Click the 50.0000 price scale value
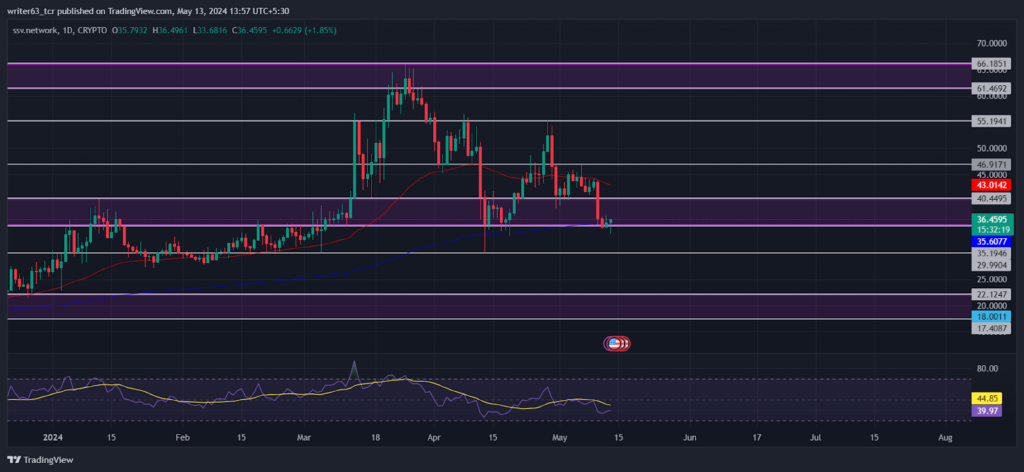This screenshot has width=1024, height=472. tap(993, 149)
